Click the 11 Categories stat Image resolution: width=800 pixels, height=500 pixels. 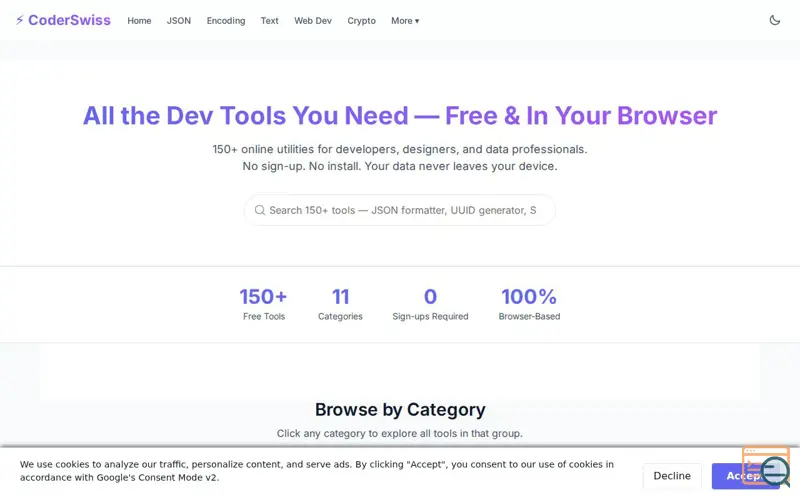[340, 304]
